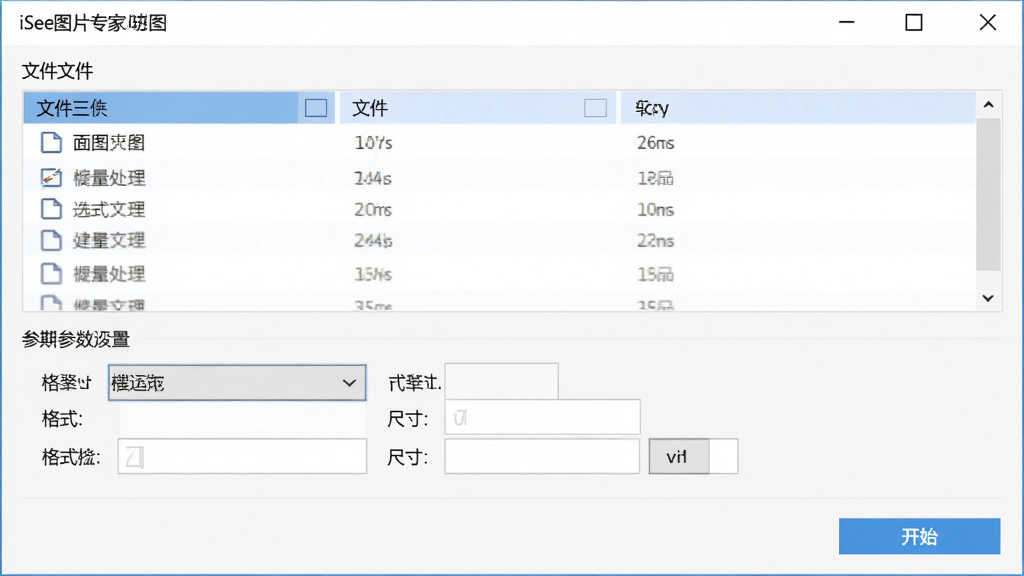1024x576 pixels.
Task: Select the 选式文理 row name
Action: [109, 210]
